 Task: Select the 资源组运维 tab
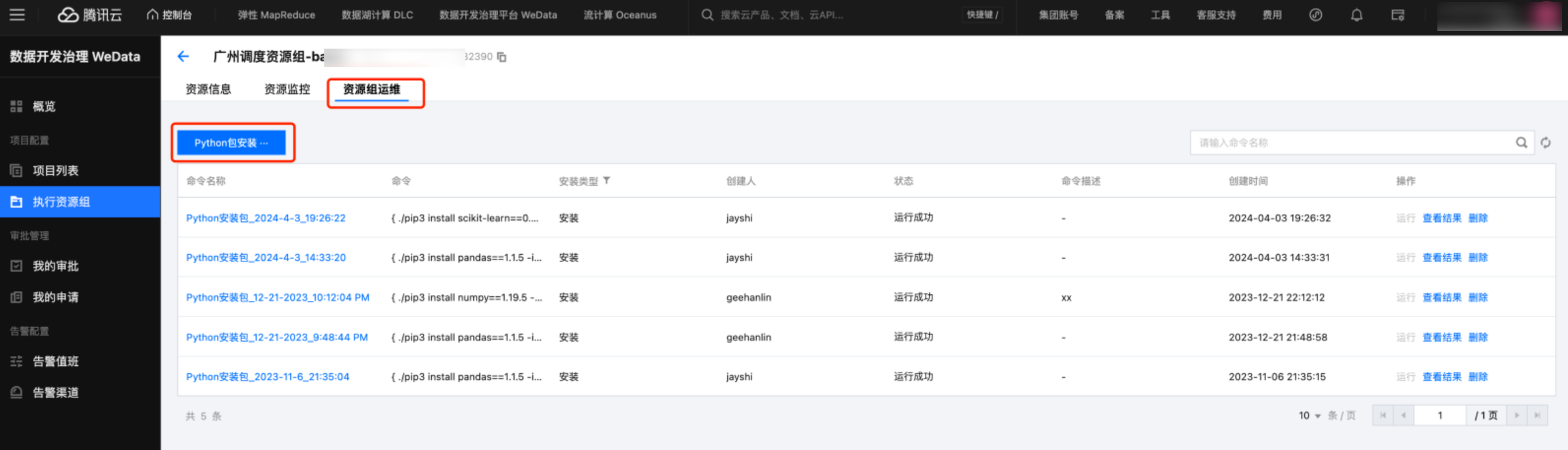tap(371, 89)
